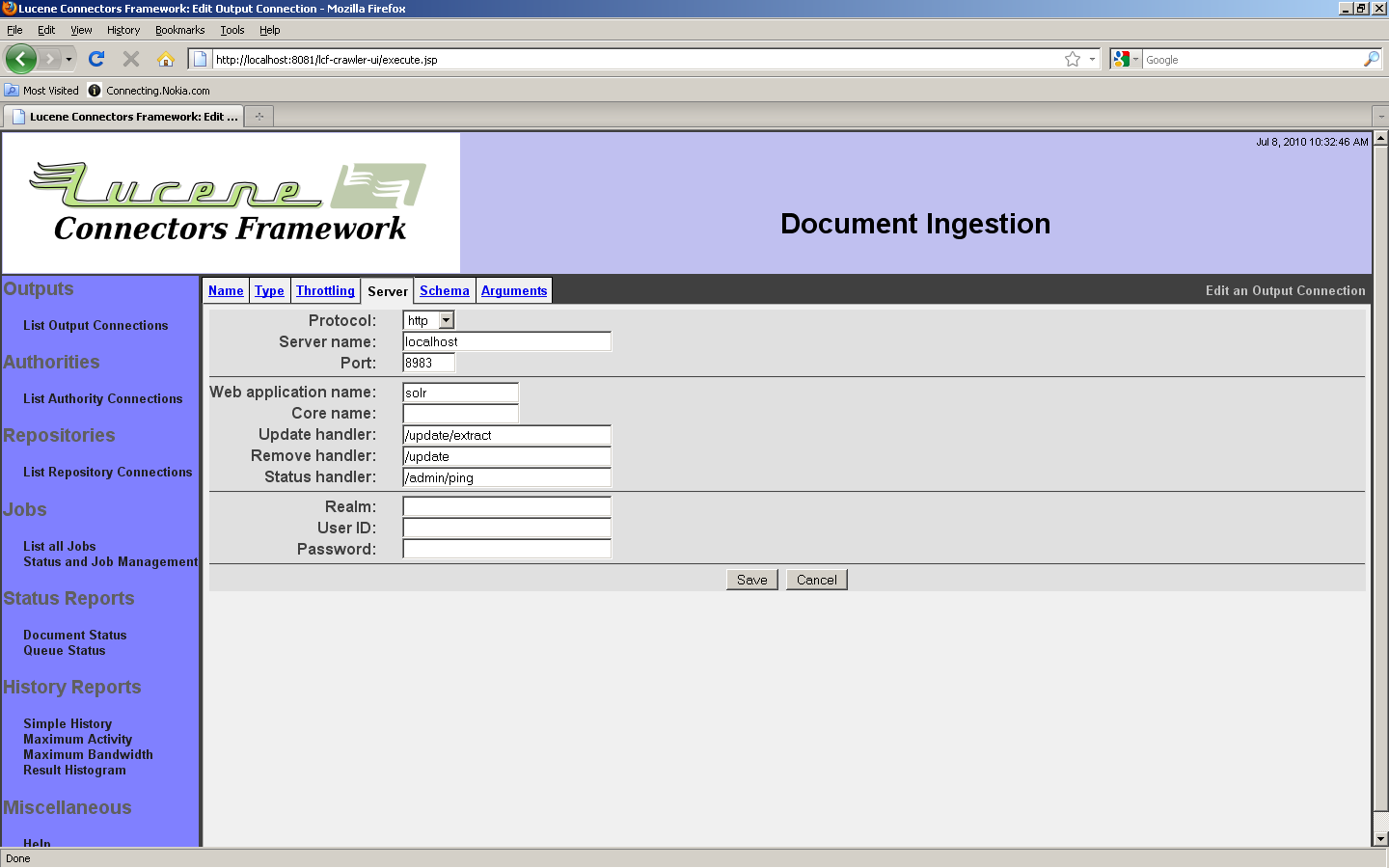Viewport: 1389px width, 868px height.
Task: Open List Repository Connections link
Action: click(x=107, y=472)
